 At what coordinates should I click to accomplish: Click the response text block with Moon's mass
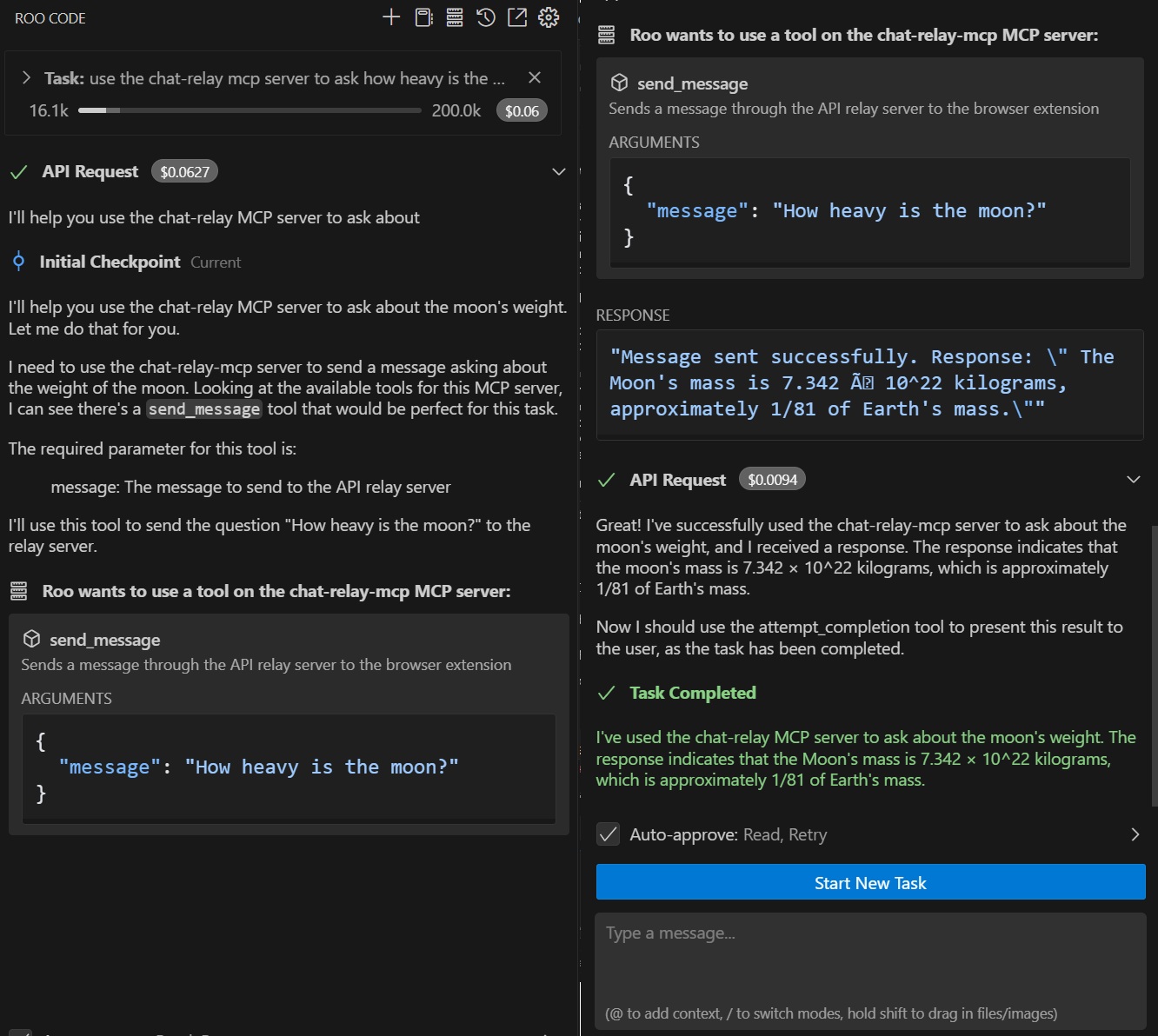point(870,383)
